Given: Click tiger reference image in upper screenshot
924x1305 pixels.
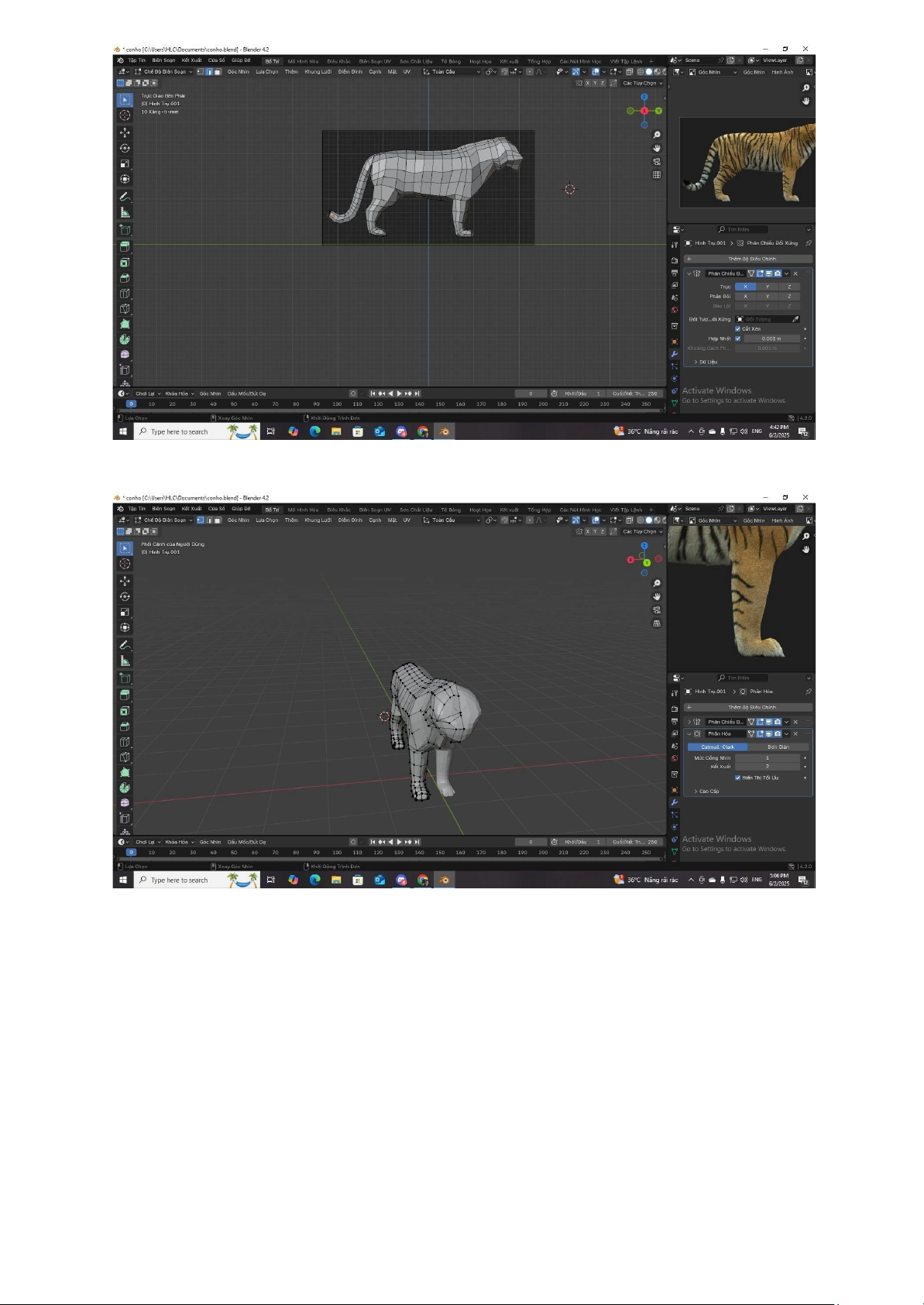Looking at the screenshot, I should tap(747, 162).
